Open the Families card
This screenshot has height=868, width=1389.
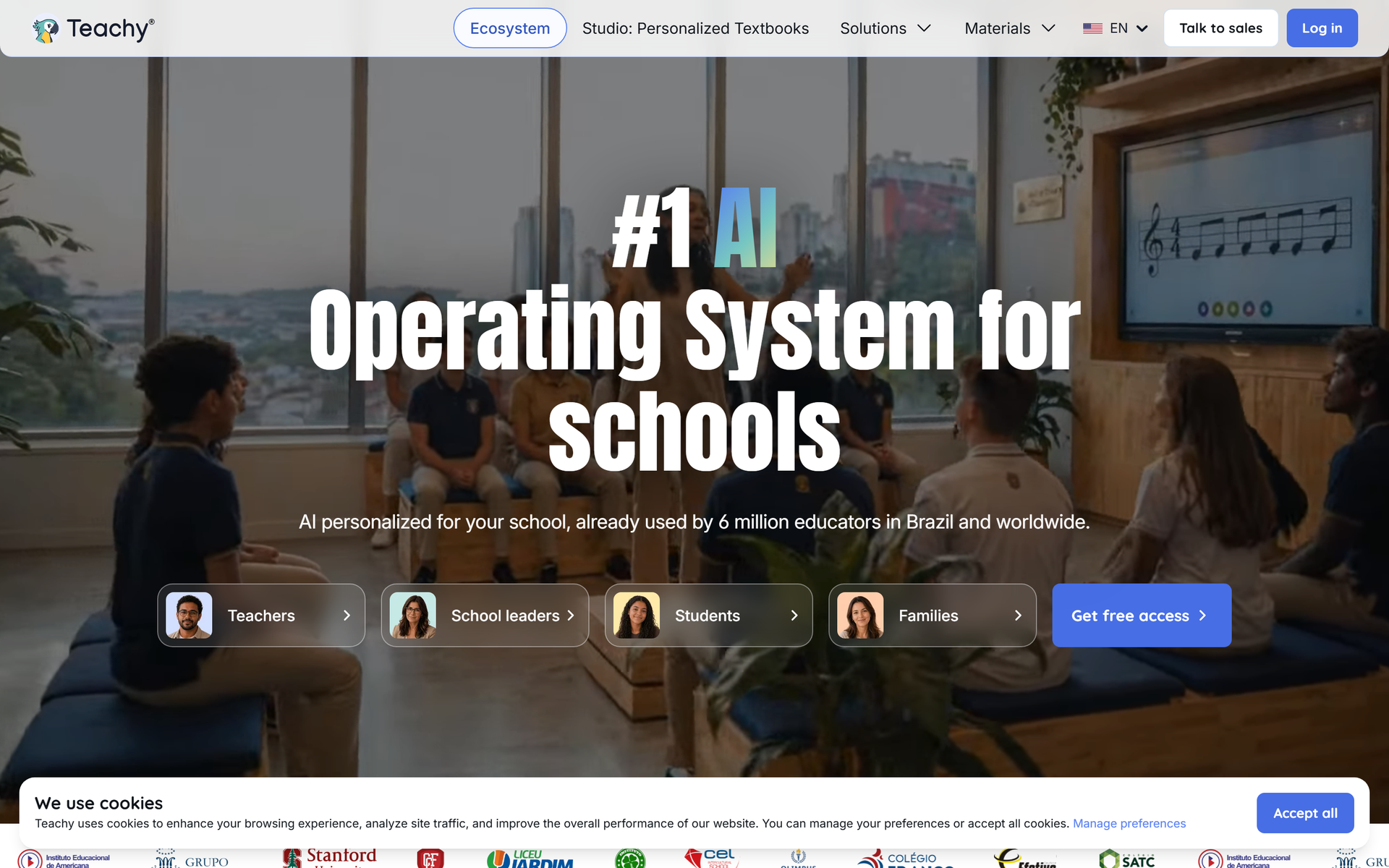[933, 616]
